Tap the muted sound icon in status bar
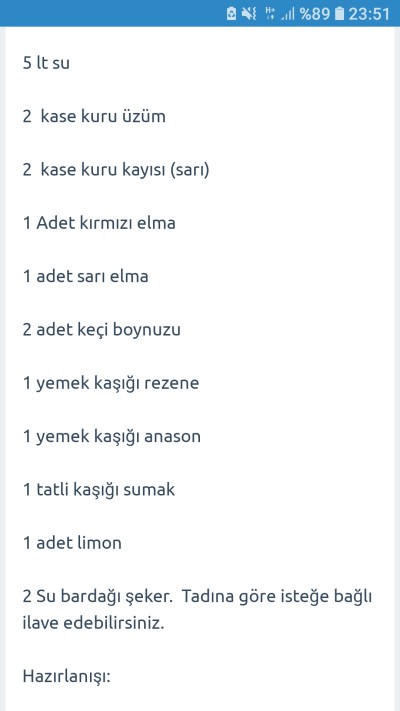 pyautogui.click(x=249, y=14)
